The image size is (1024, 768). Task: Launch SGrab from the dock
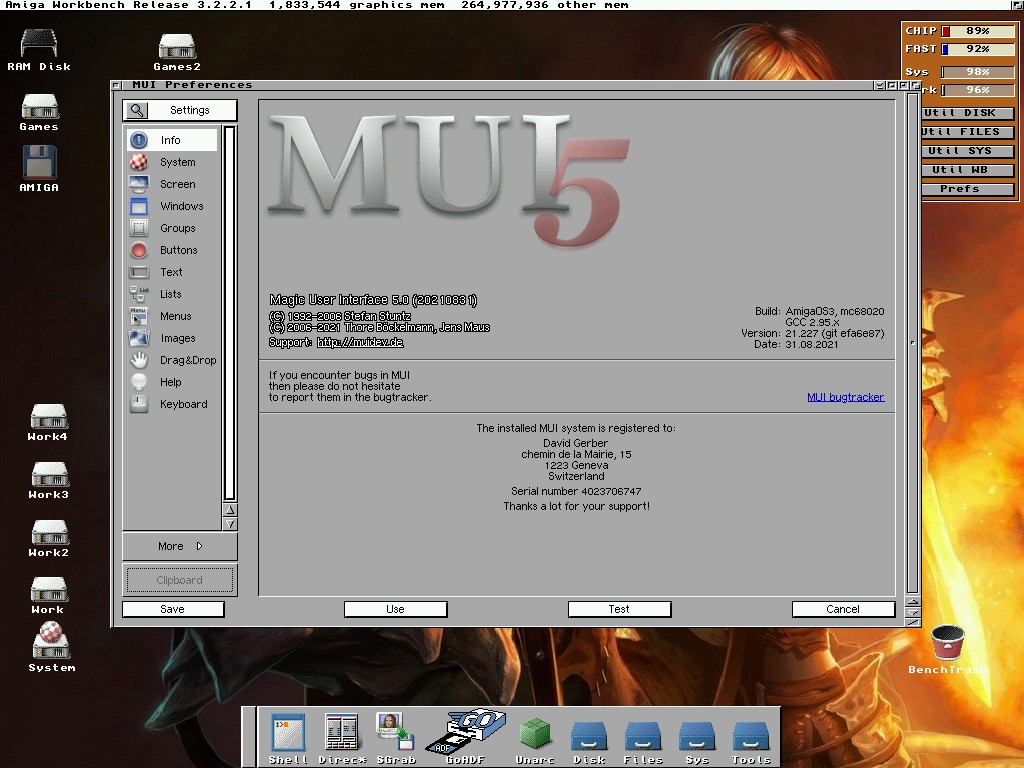[396, 739]
